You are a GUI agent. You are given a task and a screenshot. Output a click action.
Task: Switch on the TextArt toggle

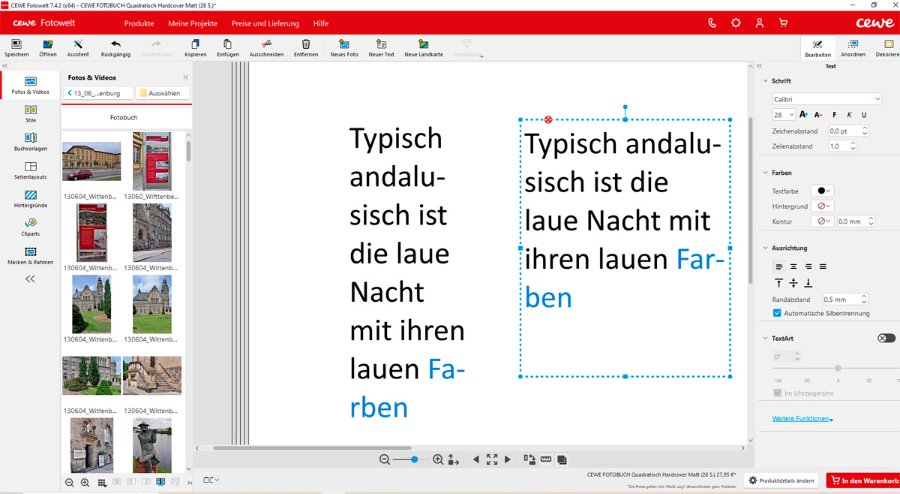click(885, 338)
